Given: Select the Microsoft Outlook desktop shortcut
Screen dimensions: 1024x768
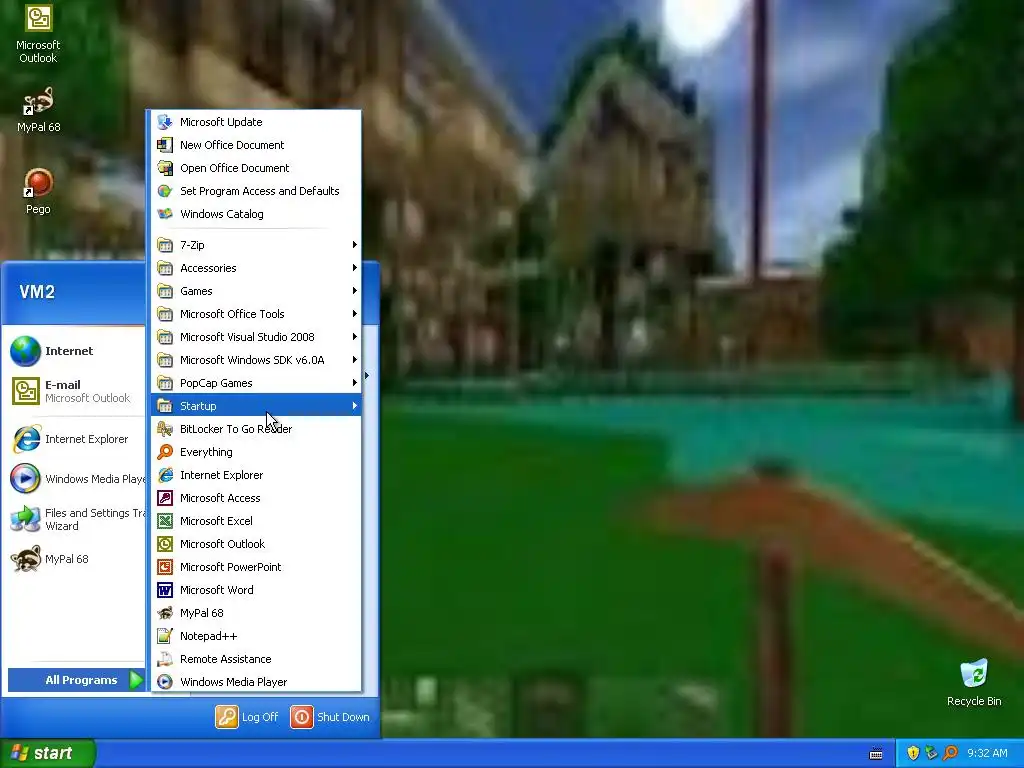Looking at the screenshot, I should tap(38, 34).
